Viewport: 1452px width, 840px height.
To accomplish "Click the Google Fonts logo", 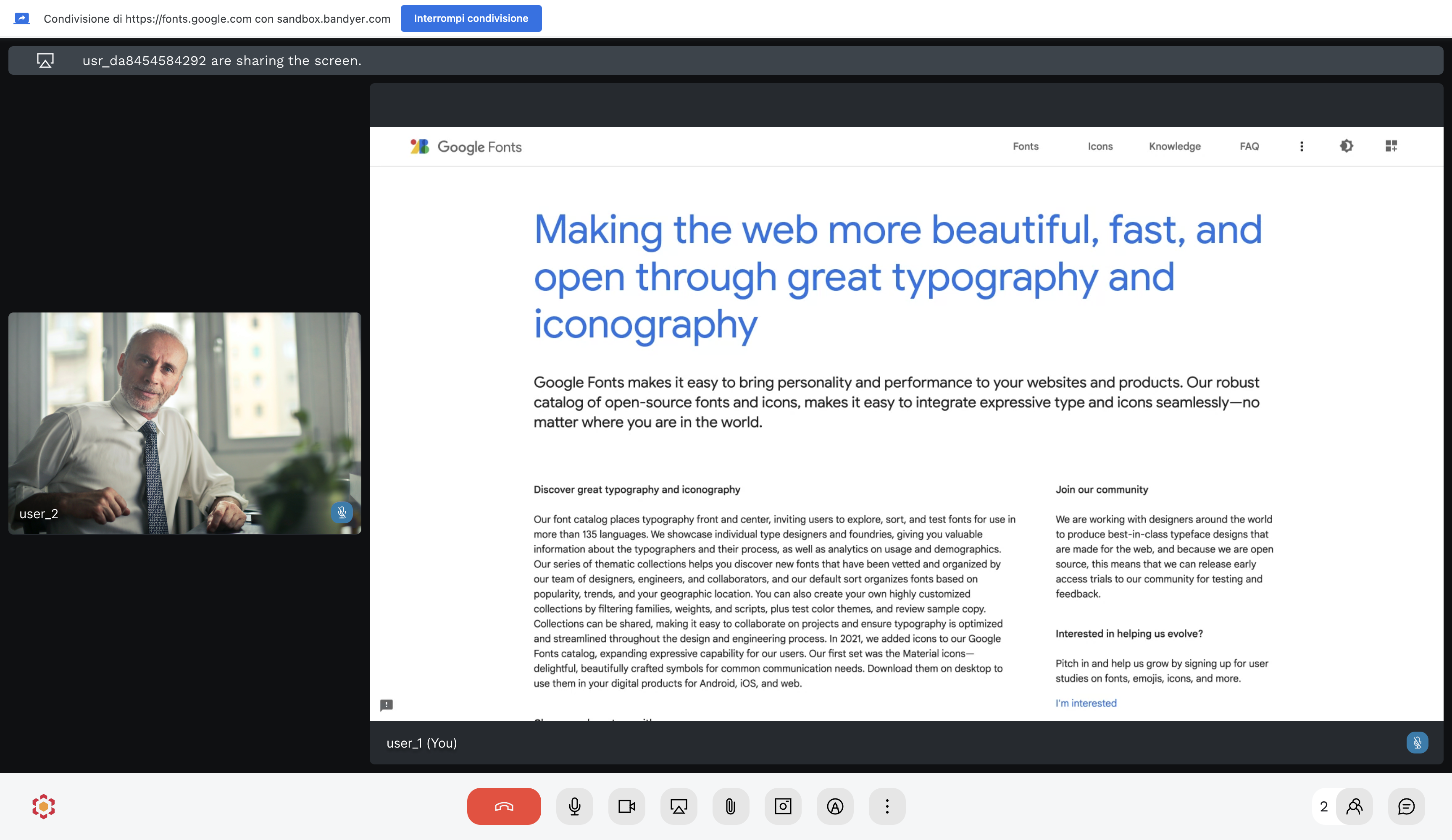I will tap(466, 146).
